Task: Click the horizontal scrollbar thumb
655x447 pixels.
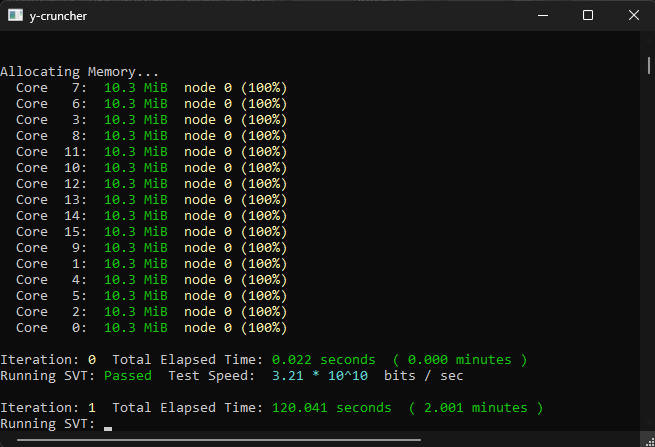Action: (218, 439)
